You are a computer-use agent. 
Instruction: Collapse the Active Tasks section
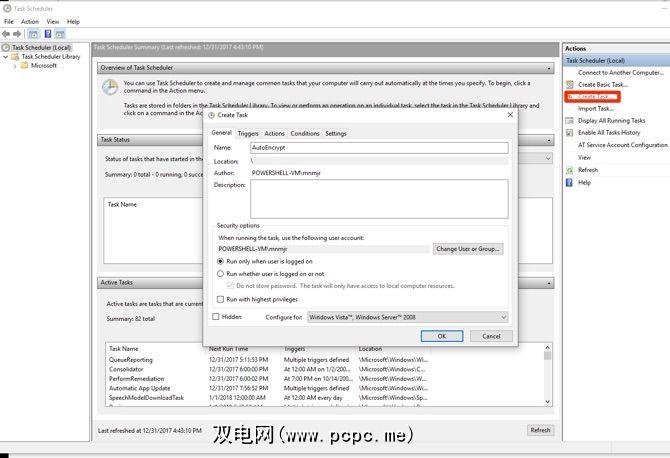[549, 283]
